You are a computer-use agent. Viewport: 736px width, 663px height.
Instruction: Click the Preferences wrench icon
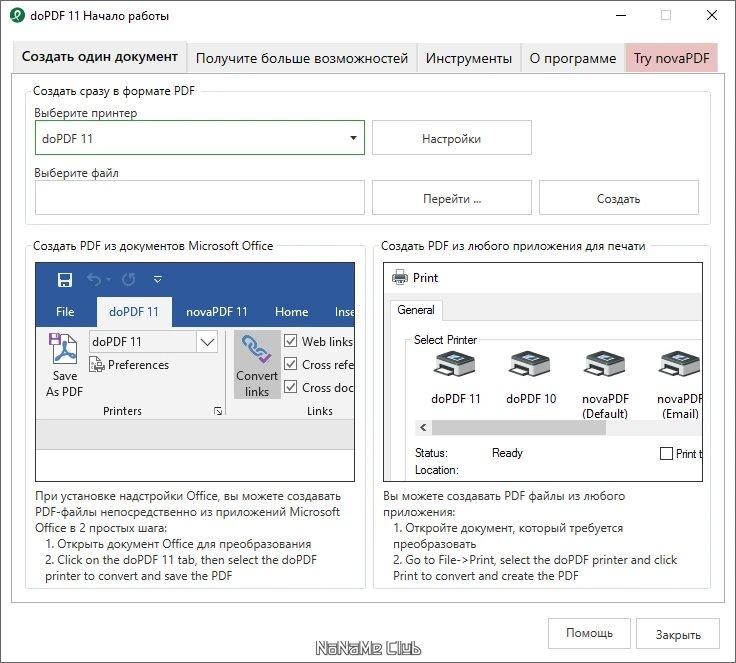tap(97, 366)
